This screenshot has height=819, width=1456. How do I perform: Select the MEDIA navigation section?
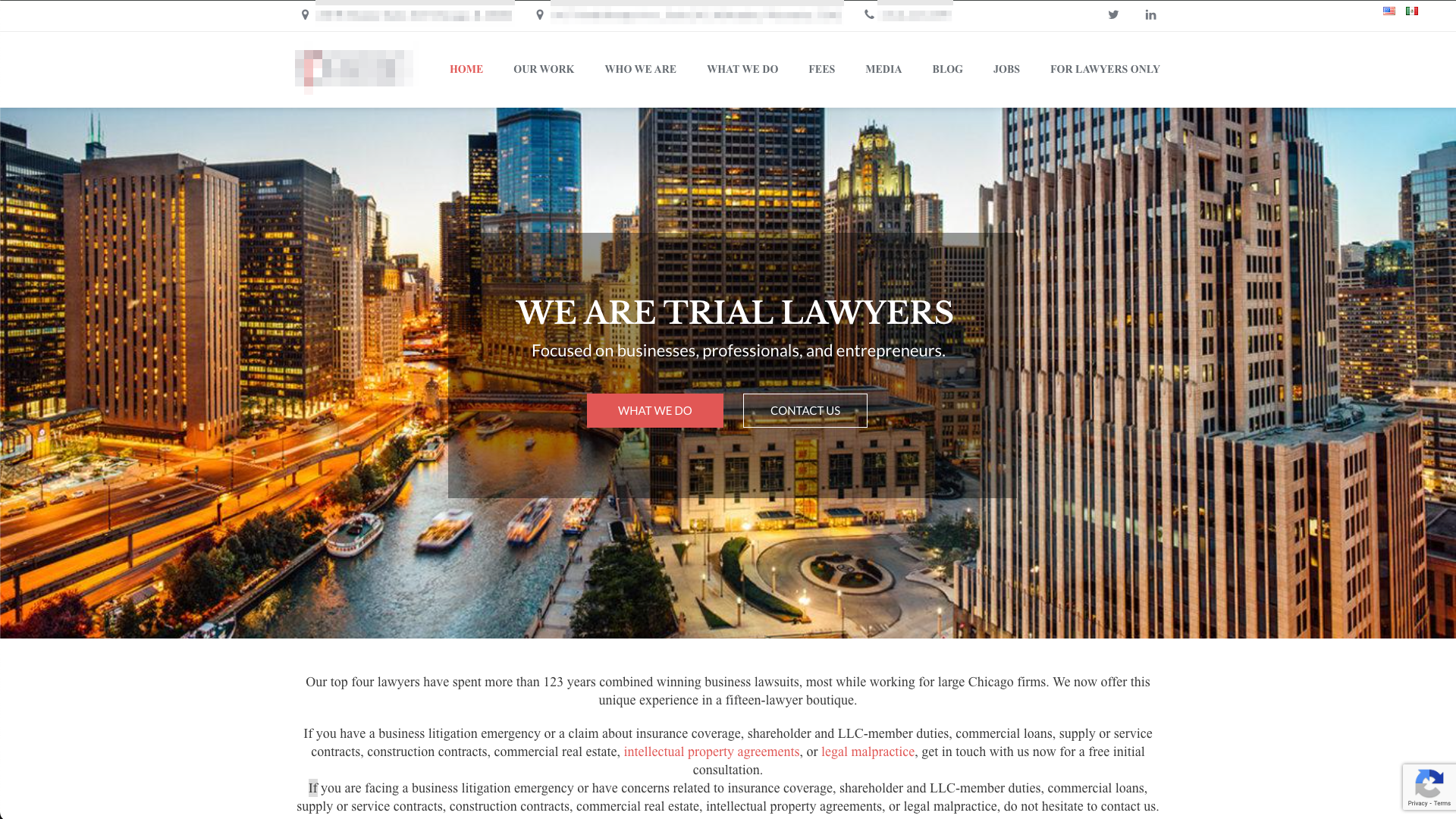pos(883,69)
